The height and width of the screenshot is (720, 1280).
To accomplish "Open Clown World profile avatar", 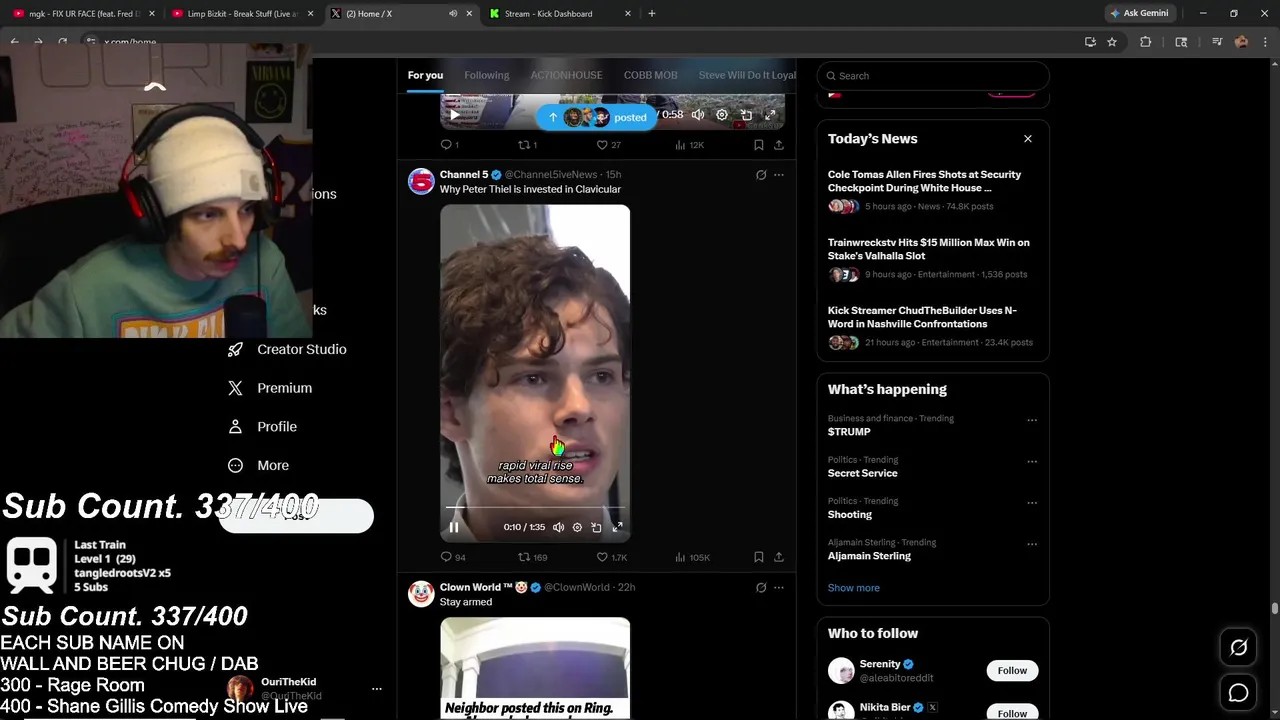I will pos(421,594).
